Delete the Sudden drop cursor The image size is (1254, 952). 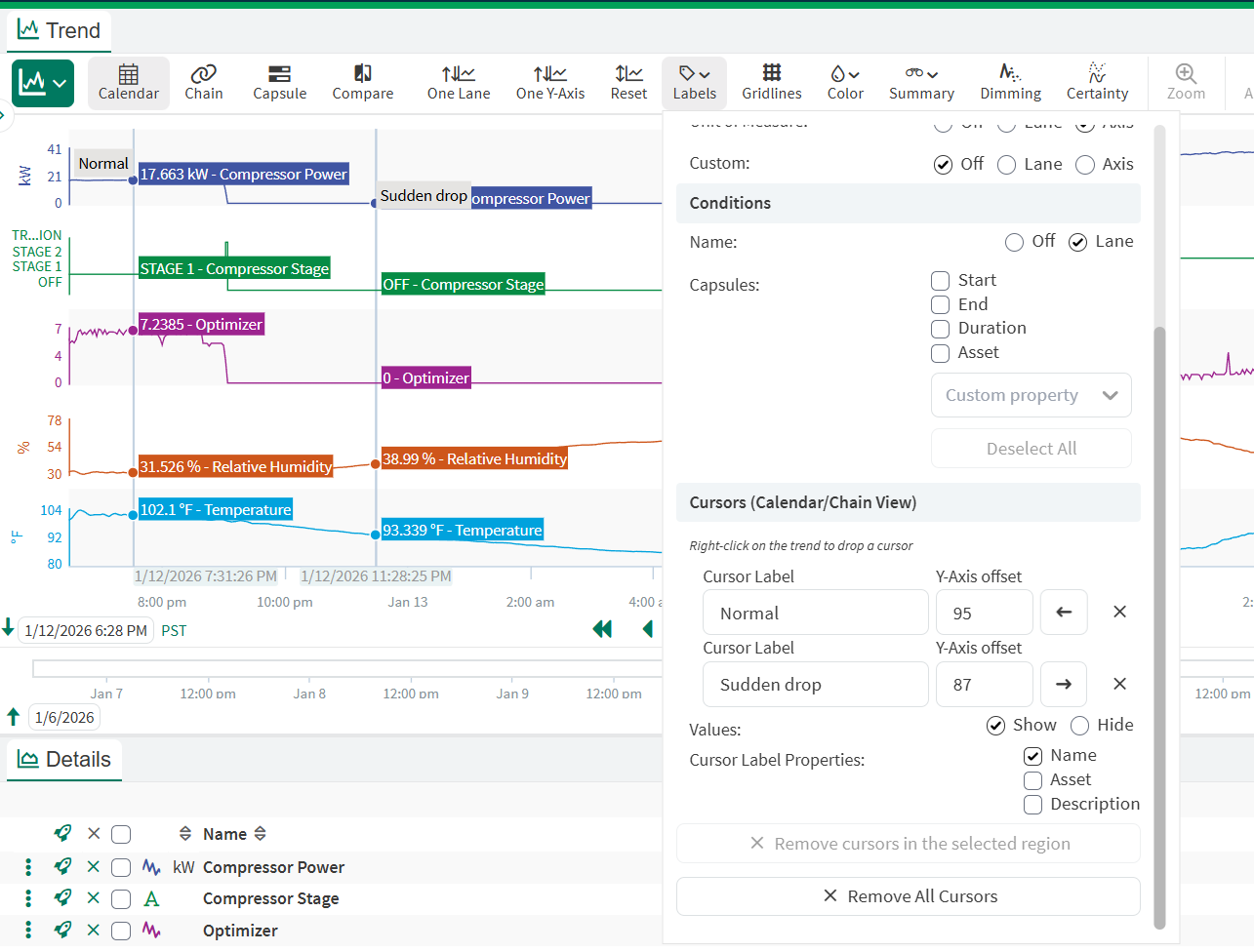[x=1119, y=685]
